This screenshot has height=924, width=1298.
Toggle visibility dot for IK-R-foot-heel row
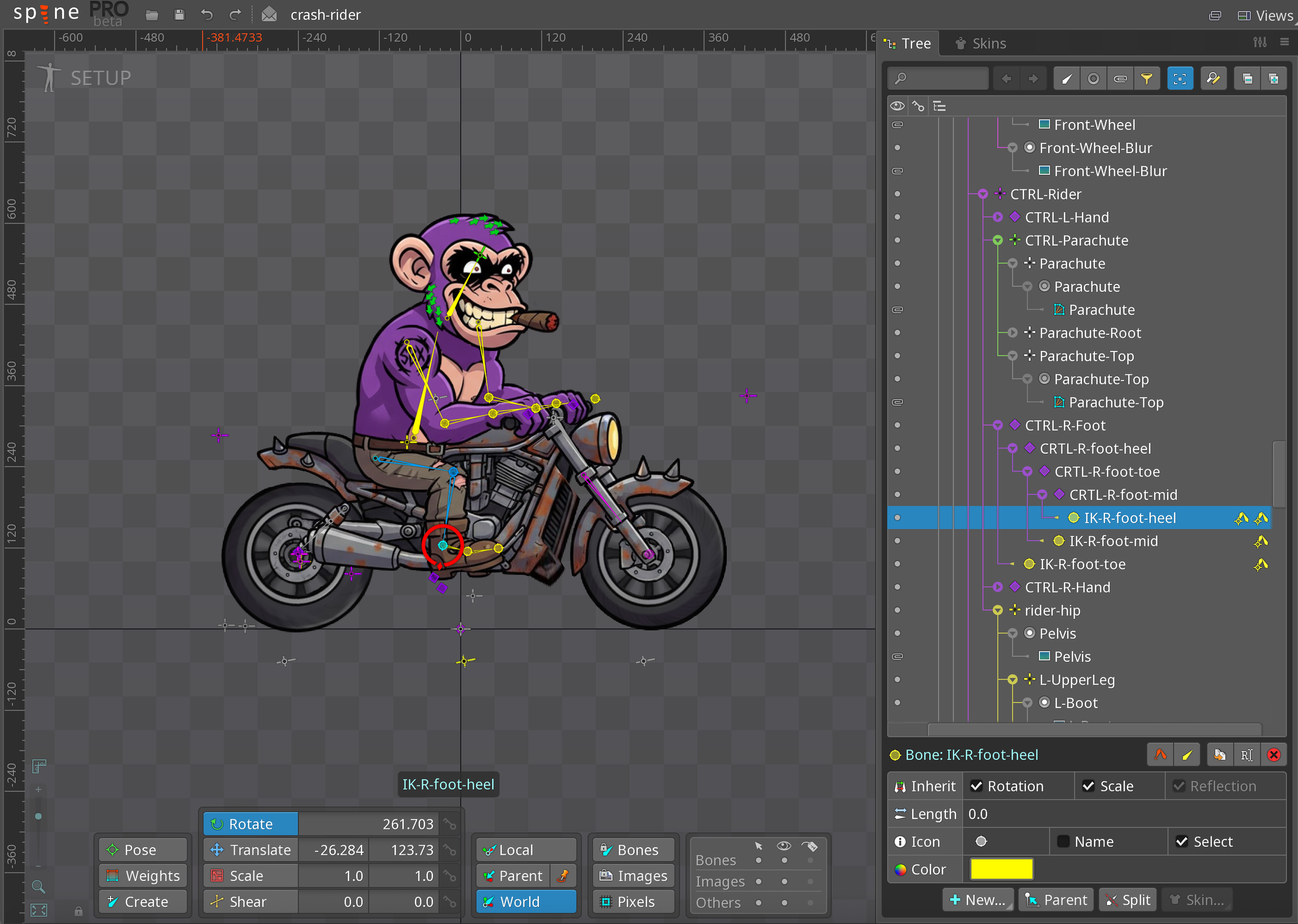(897, 518)
